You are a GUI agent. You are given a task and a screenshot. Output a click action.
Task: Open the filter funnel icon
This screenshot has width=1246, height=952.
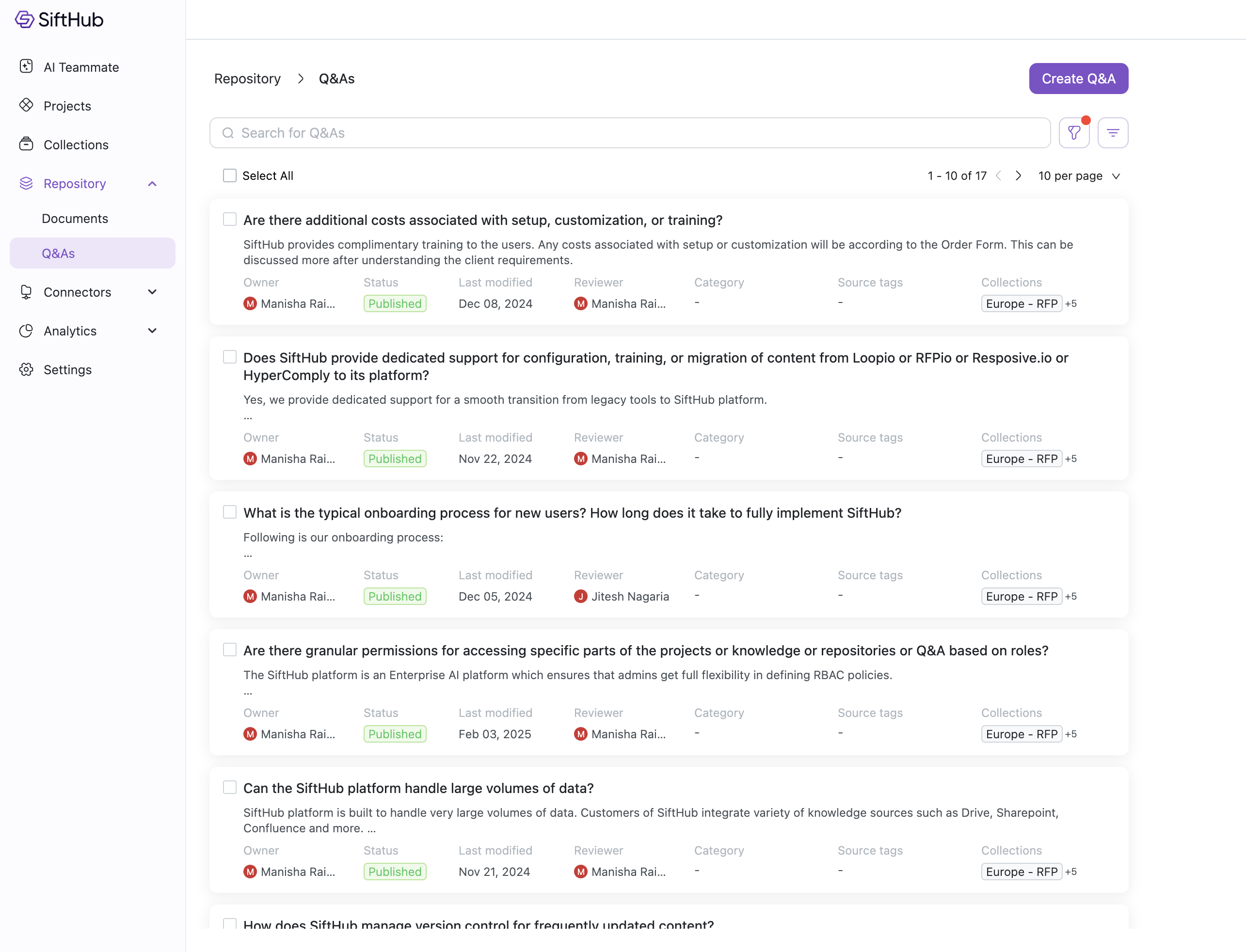point(1074,133)
